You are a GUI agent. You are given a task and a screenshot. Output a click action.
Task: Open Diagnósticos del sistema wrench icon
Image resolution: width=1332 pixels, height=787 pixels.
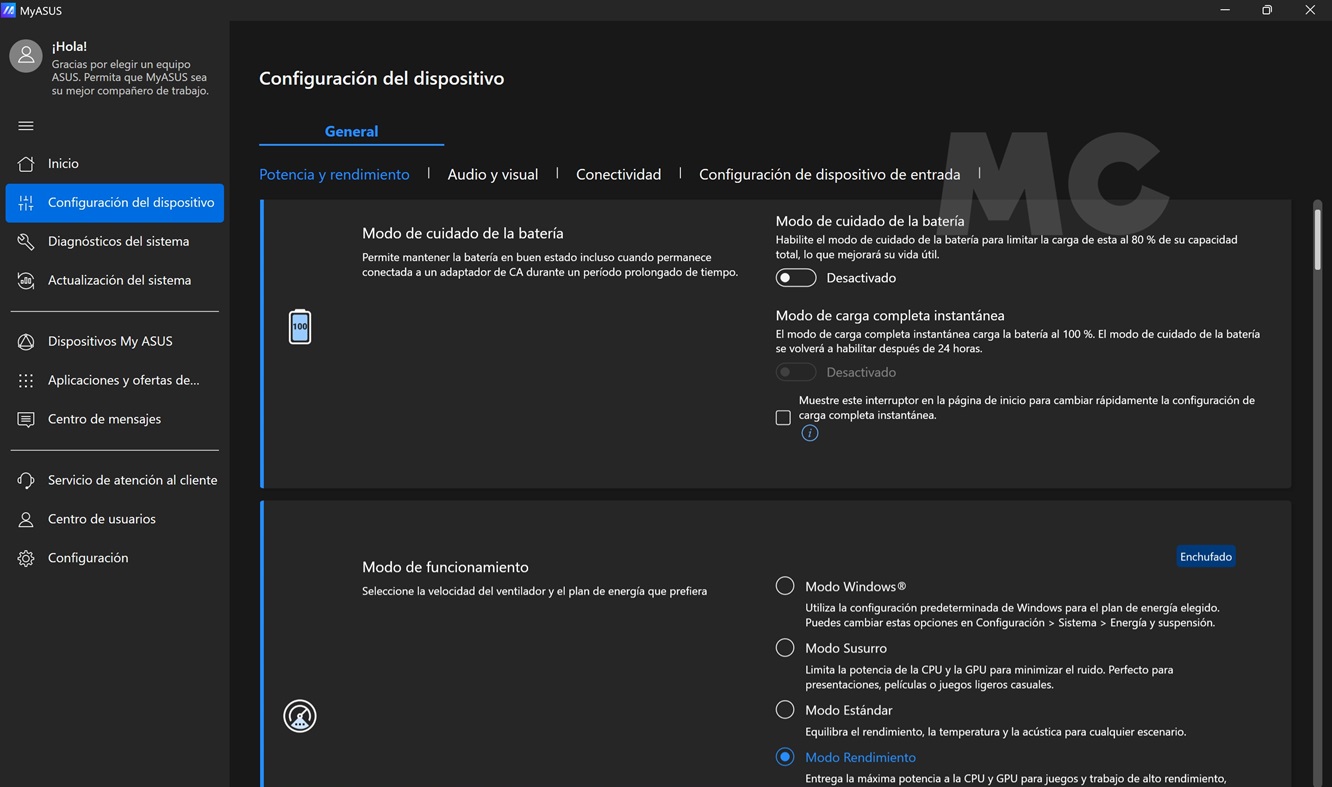coord(26,242)
